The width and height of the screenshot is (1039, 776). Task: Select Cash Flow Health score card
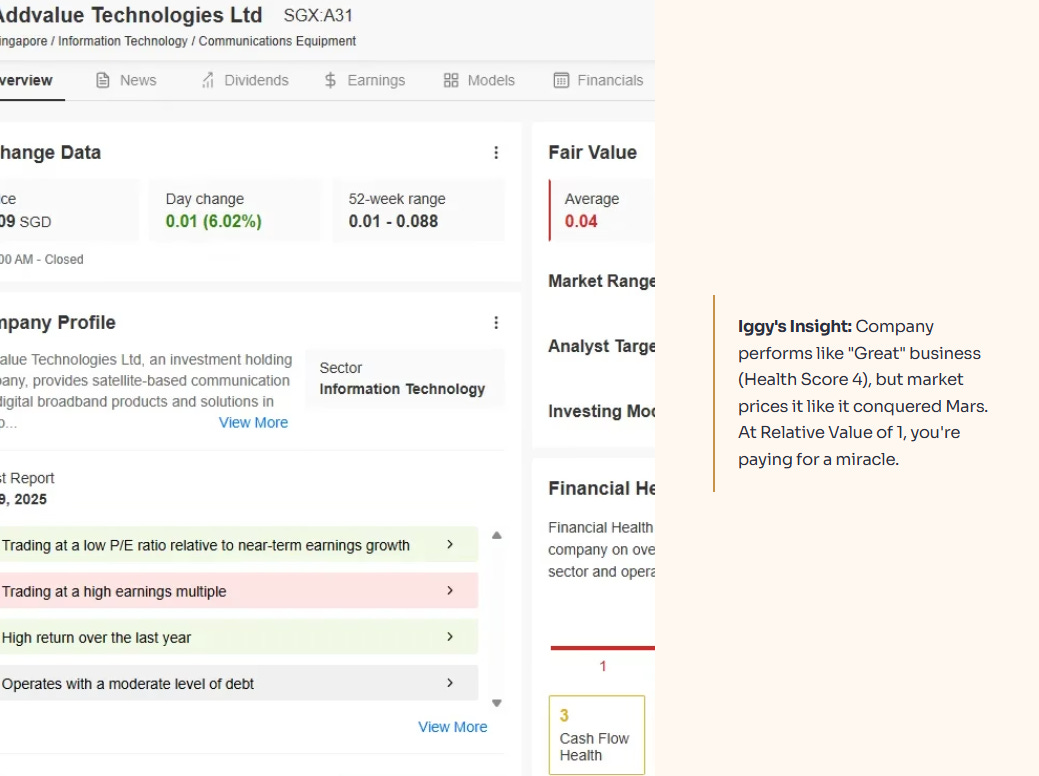(x=596, y=735)
